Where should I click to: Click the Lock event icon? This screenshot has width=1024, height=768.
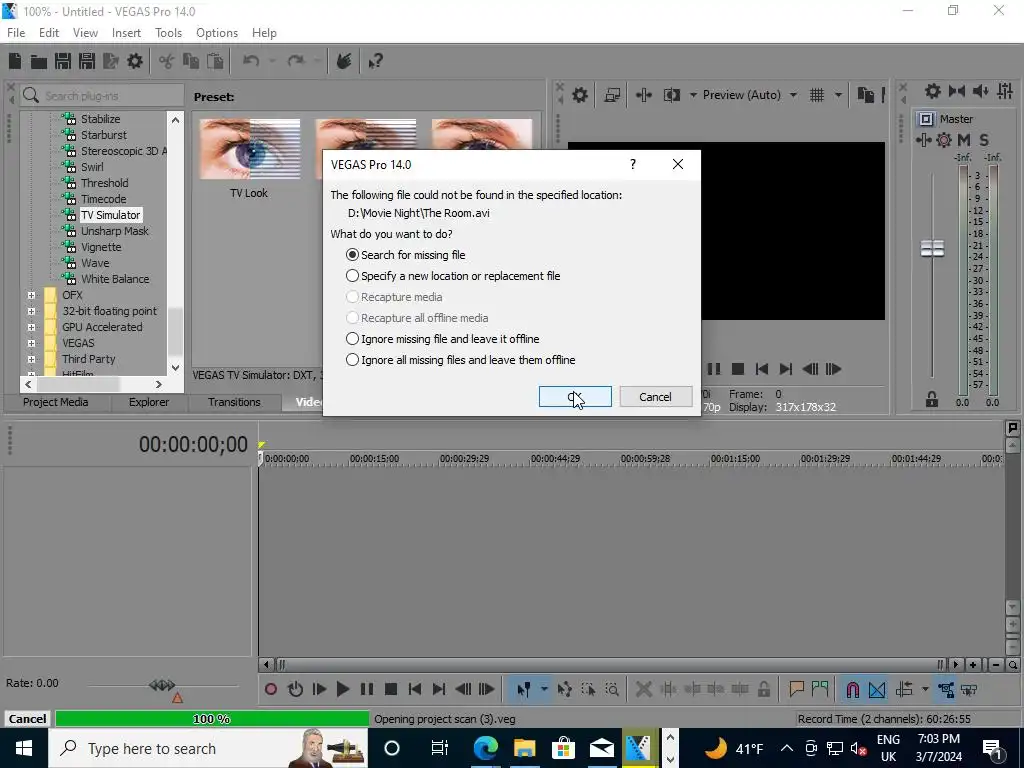click(x=763, y=689)
